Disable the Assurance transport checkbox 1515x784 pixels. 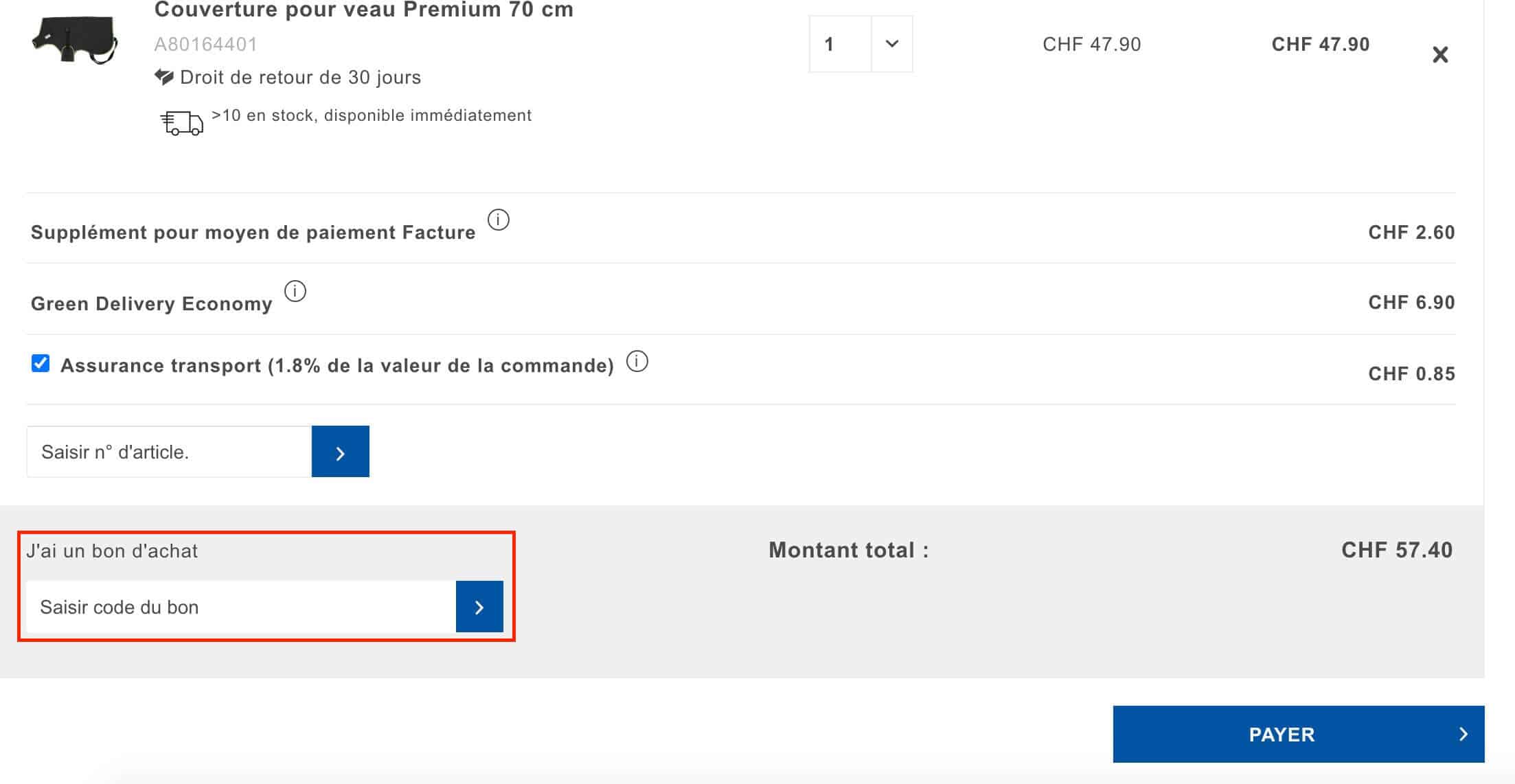point(41,363)
